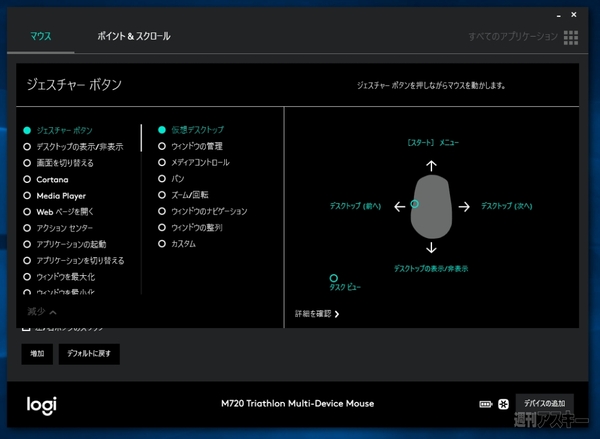Click the right arrow beside mouse diagram
This screenshot has width=600, height=439.
pyautogui.click(x=464, y=207)
